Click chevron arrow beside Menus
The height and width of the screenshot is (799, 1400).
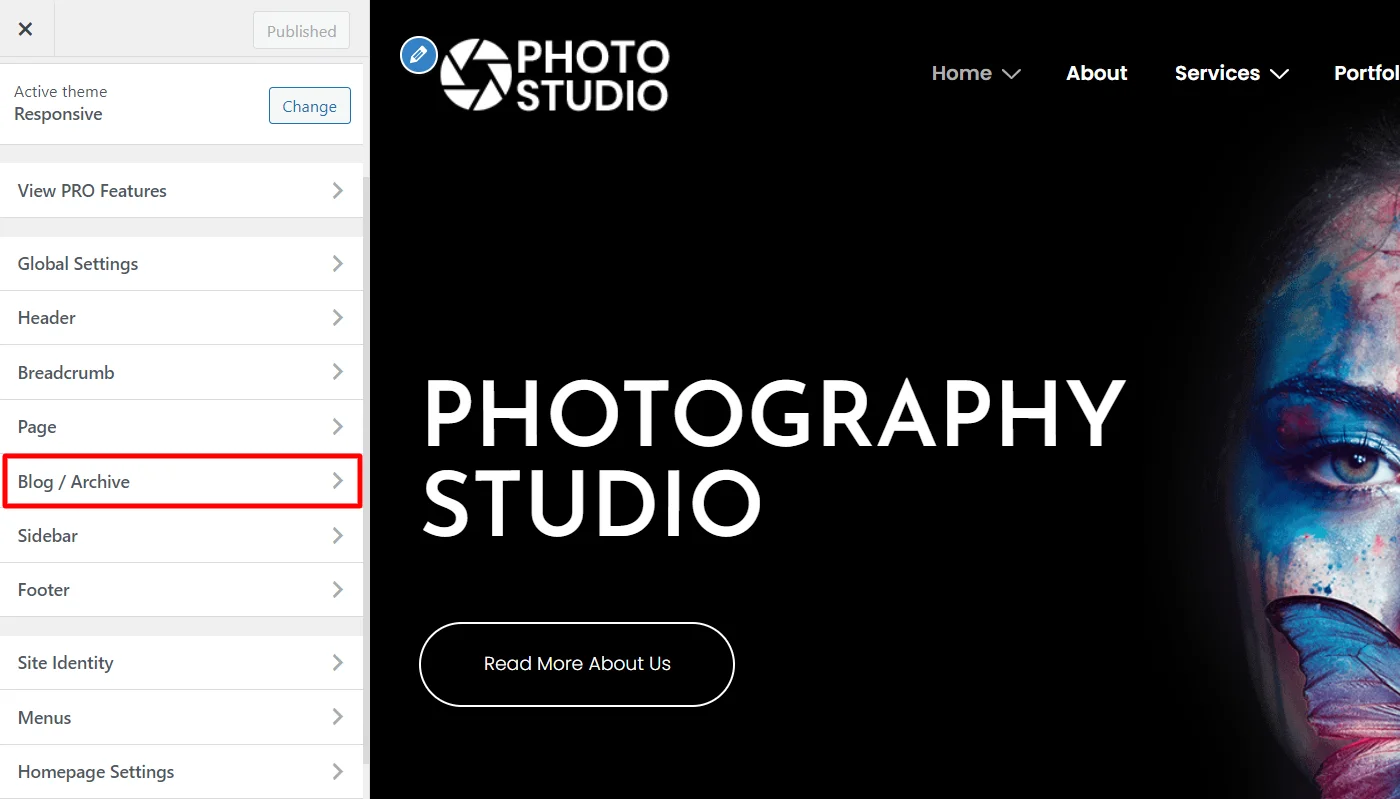338,717
